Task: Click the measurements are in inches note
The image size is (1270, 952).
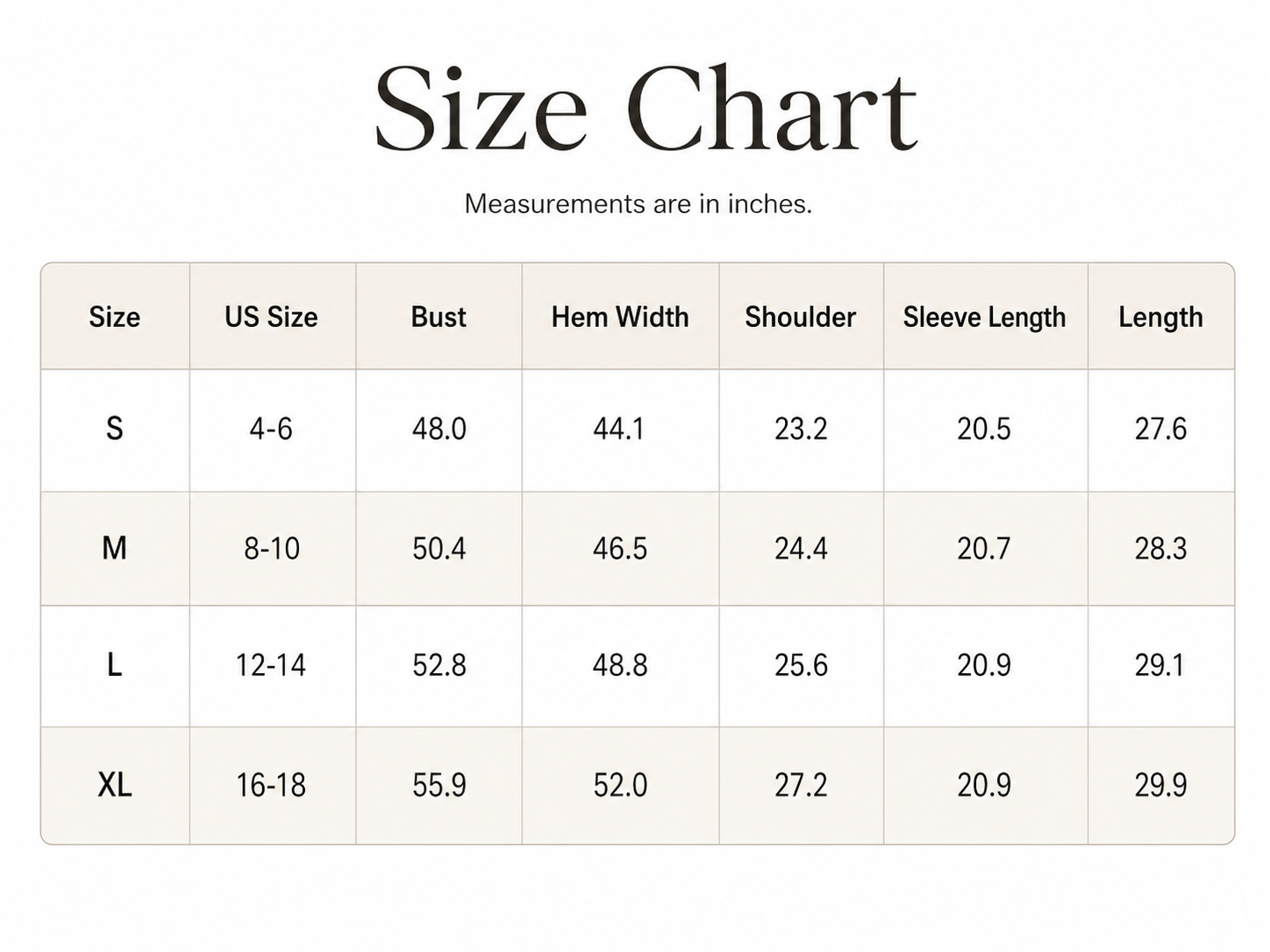Action: [638, 203]
